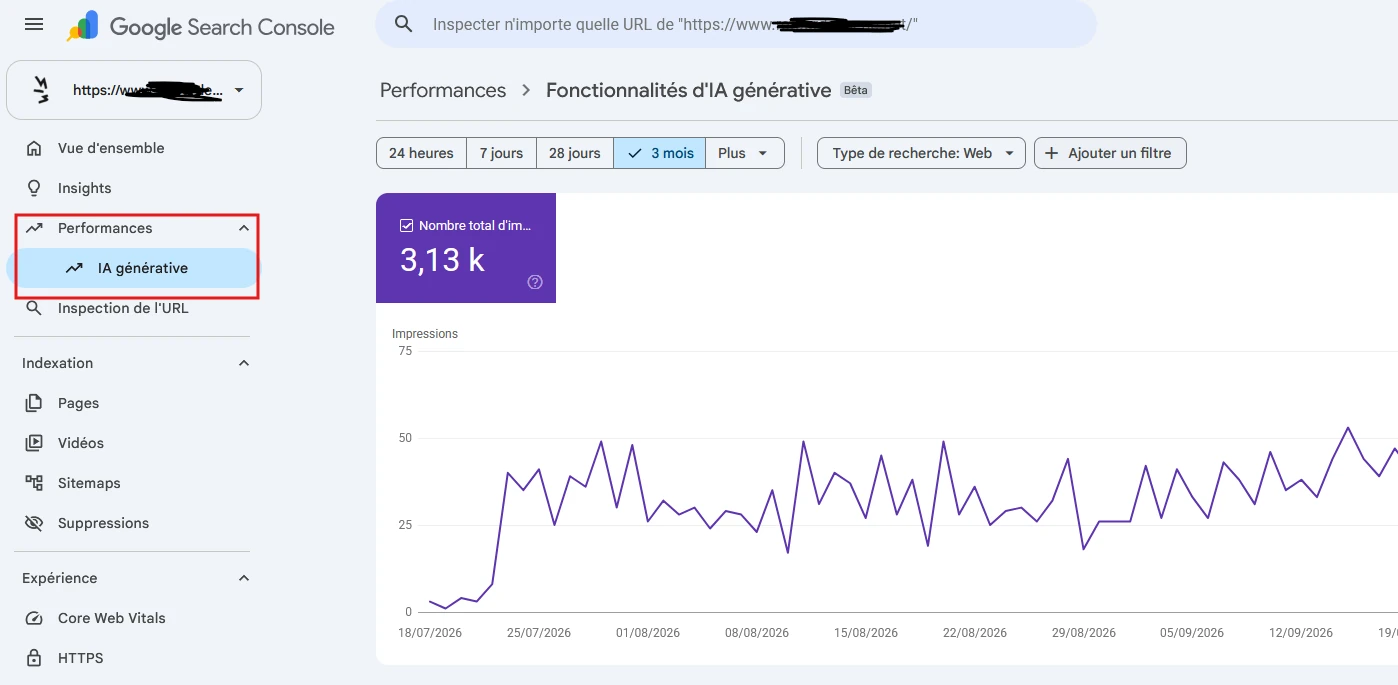This screenshot has height=685, width=1398.
Task: Click the 01/08/2026 date axis label
Action: (x=648, y=633)
